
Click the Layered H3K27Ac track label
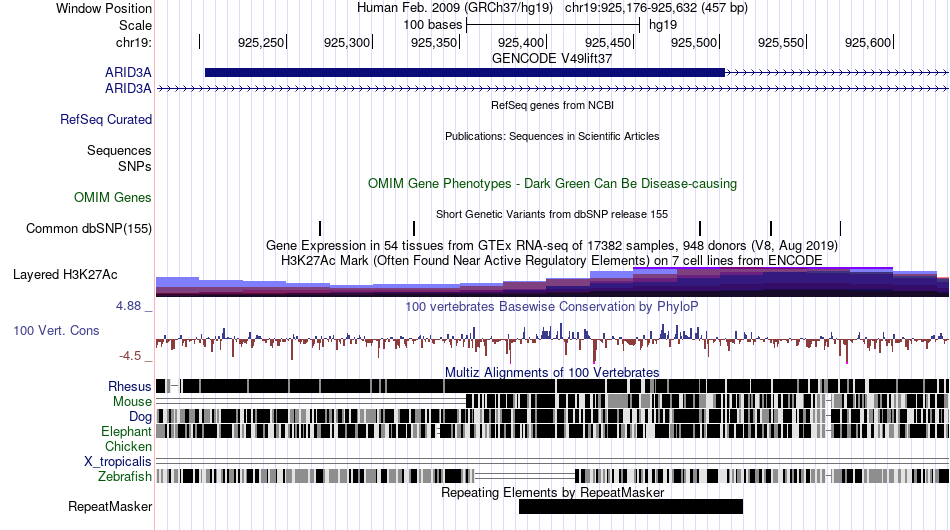[x=65, y=274]
